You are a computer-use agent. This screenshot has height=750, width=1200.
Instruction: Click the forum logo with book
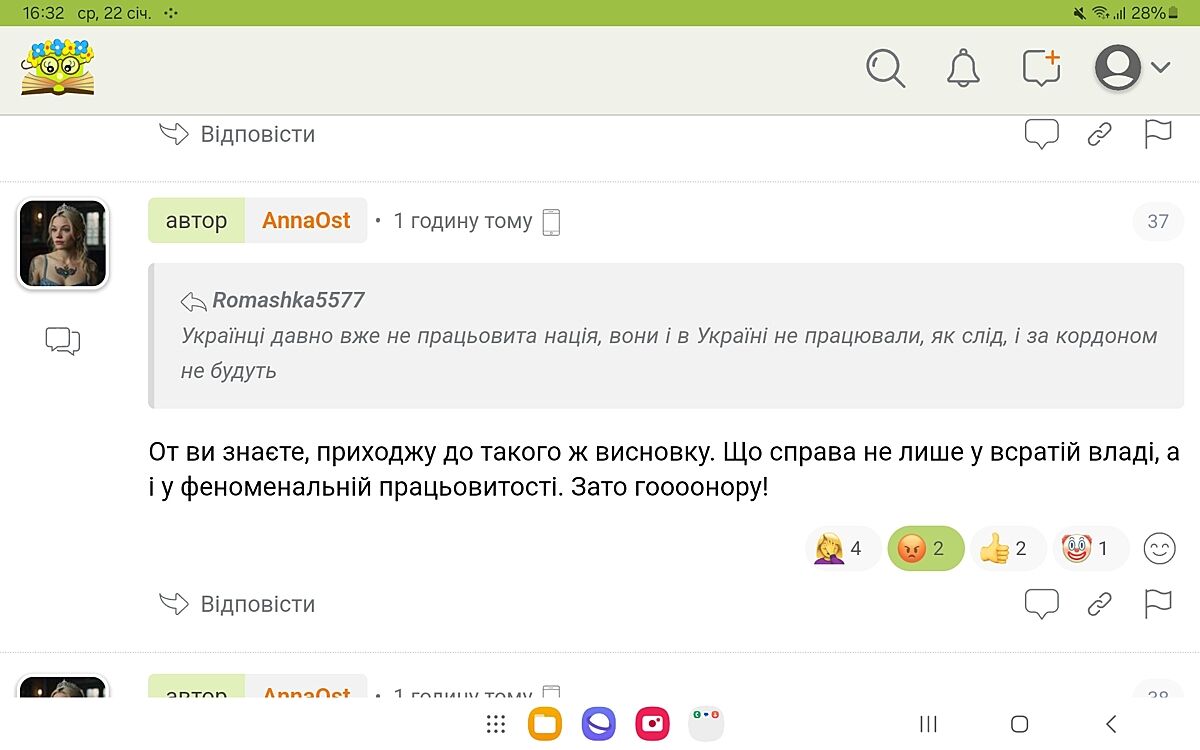pyautogui.click(x=58, y=67)
